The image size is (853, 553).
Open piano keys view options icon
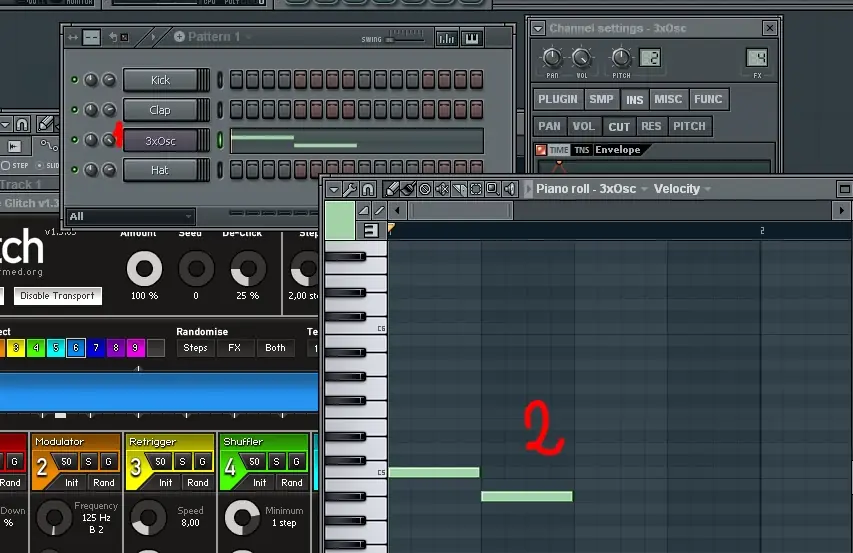(x=371, y=231)
